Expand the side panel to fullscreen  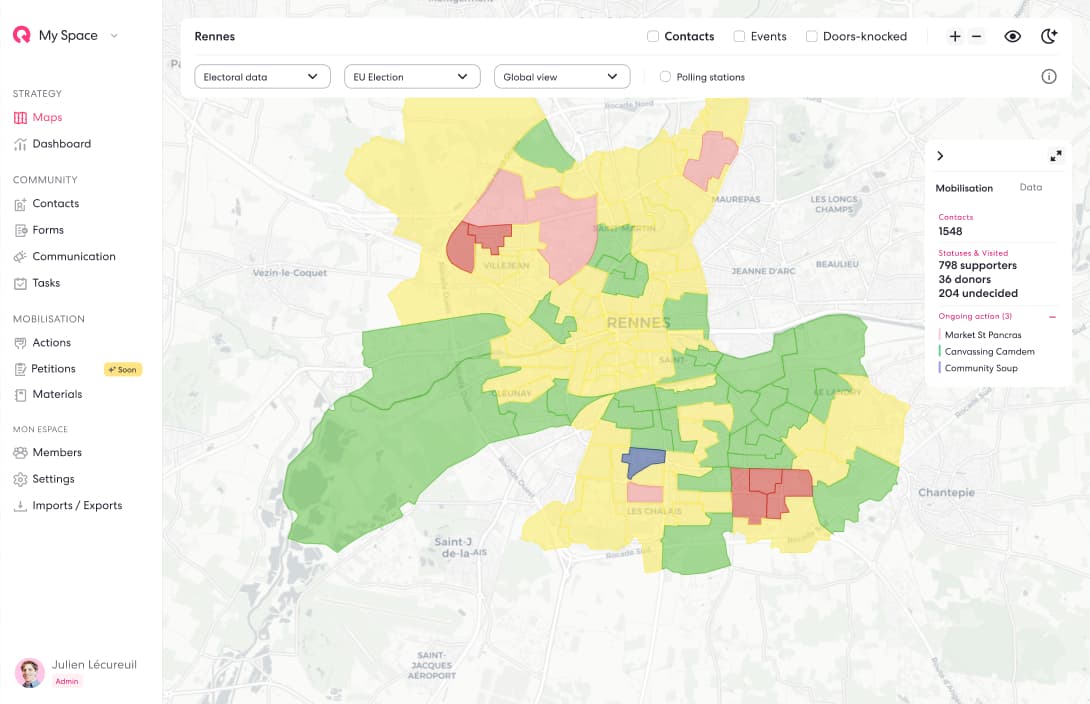1056,156
